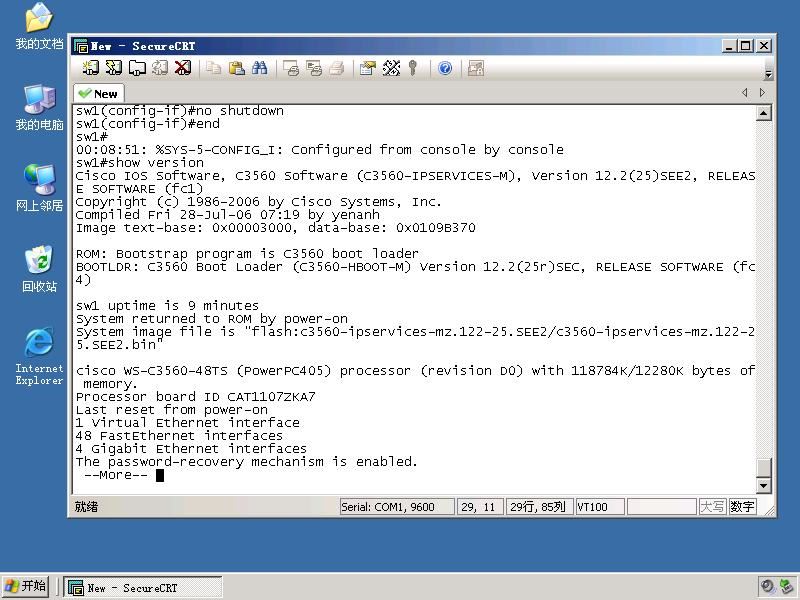Click the SecureCRT taskbar button

143,588
